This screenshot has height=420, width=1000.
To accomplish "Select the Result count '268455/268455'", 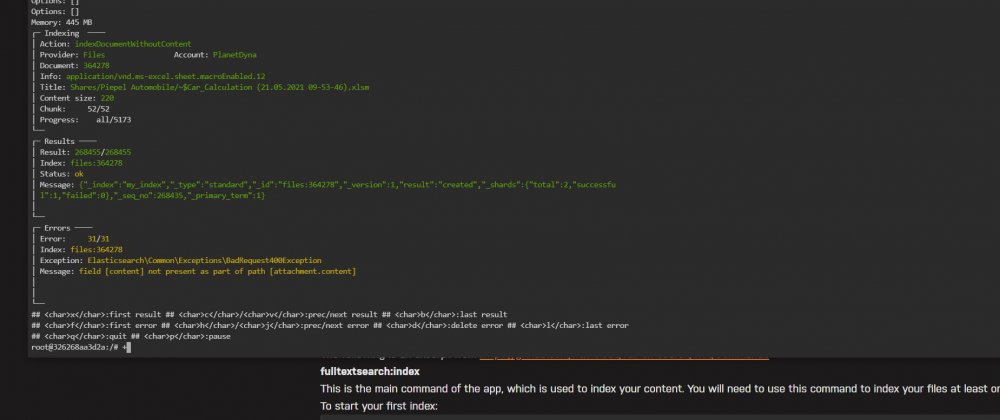I will [103, 152].
